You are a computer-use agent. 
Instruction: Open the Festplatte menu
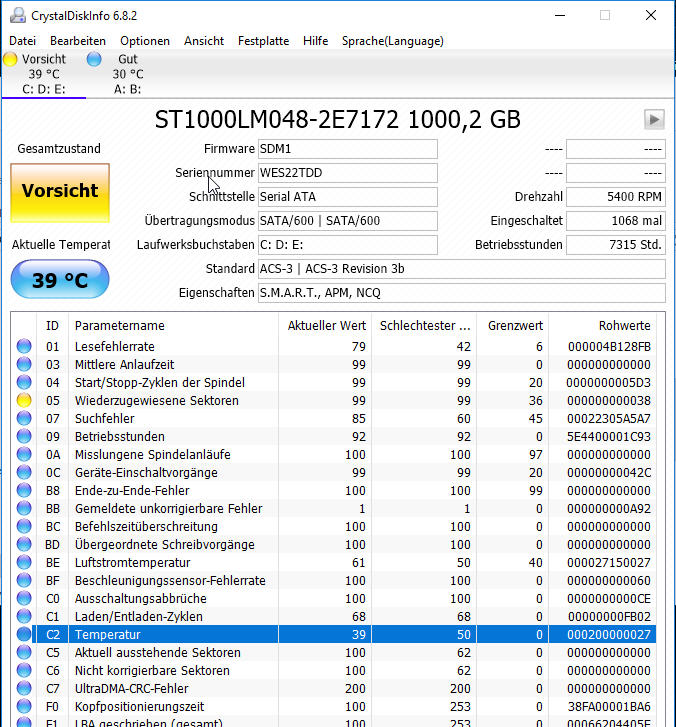(263, 41)
